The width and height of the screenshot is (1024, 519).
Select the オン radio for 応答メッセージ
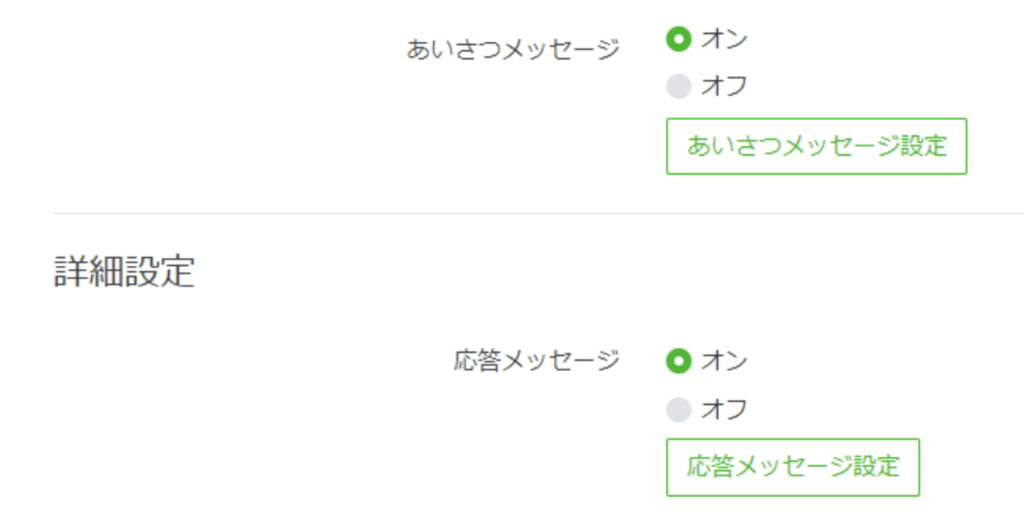pos(679,360)
